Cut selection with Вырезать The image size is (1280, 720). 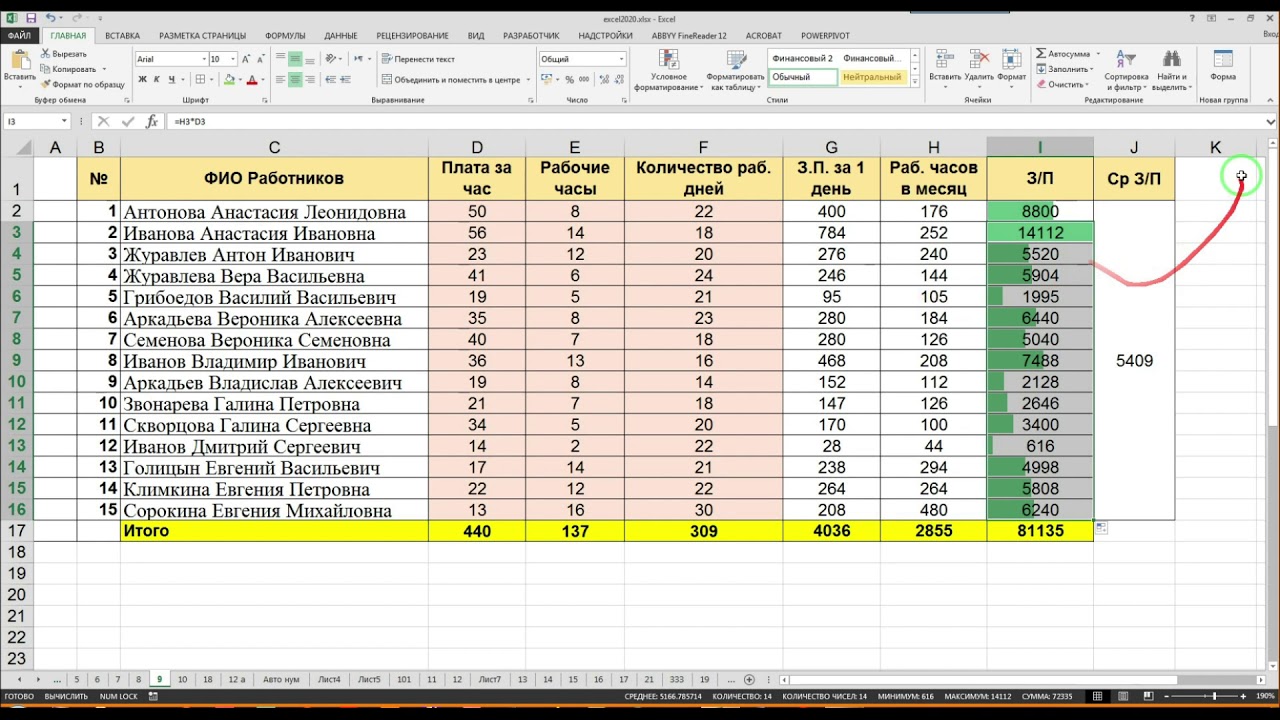63,54
